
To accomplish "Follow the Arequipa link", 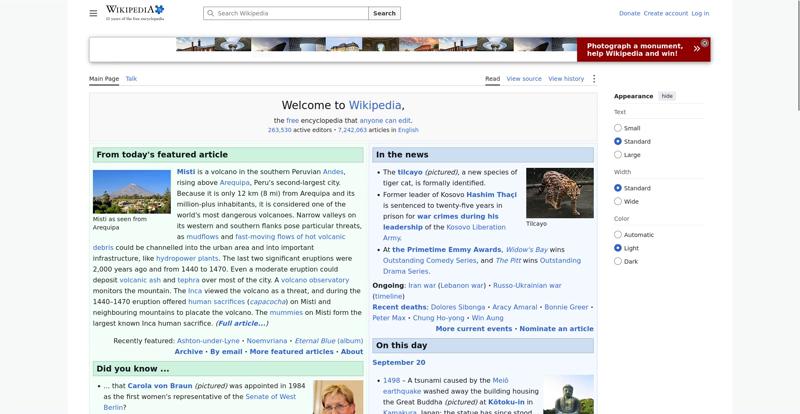I will tap(234, 182).
